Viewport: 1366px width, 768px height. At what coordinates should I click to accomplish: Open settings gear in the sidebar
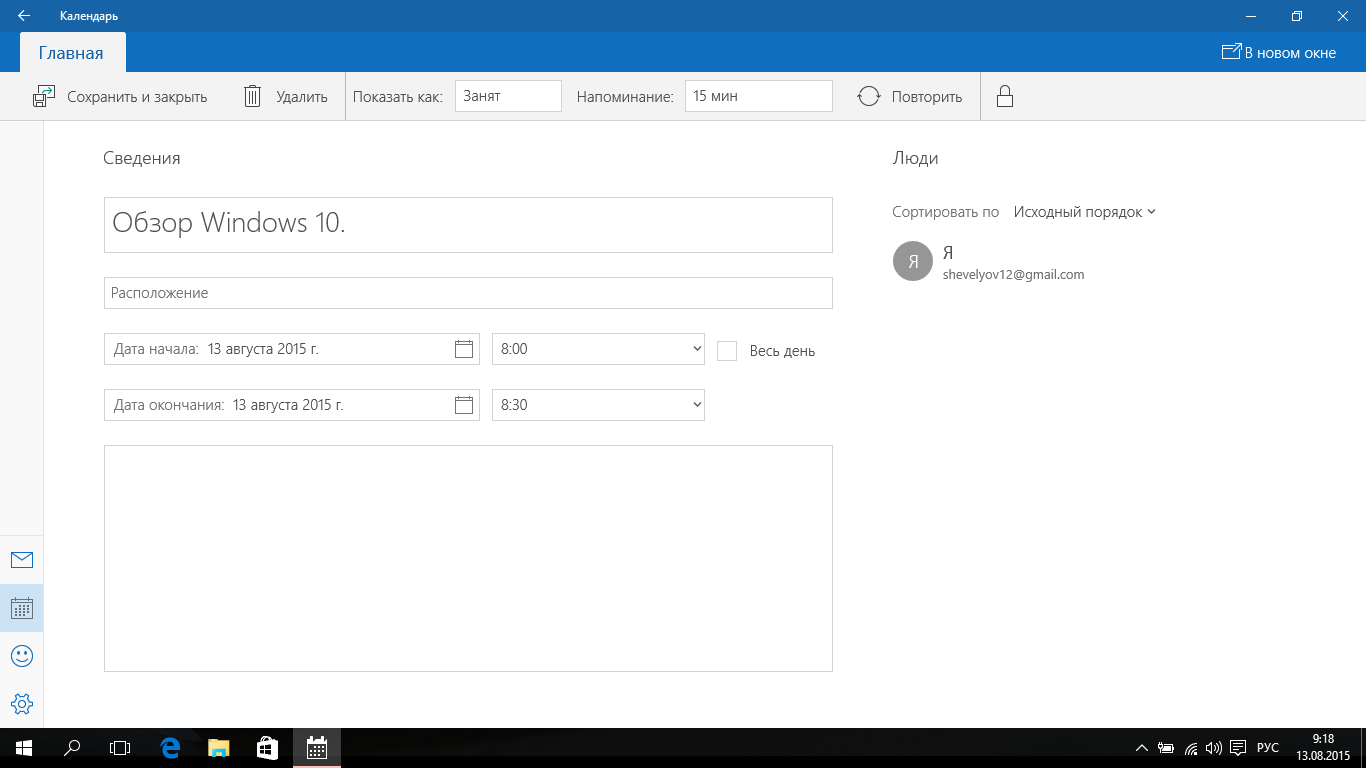(x=21, y=704)
